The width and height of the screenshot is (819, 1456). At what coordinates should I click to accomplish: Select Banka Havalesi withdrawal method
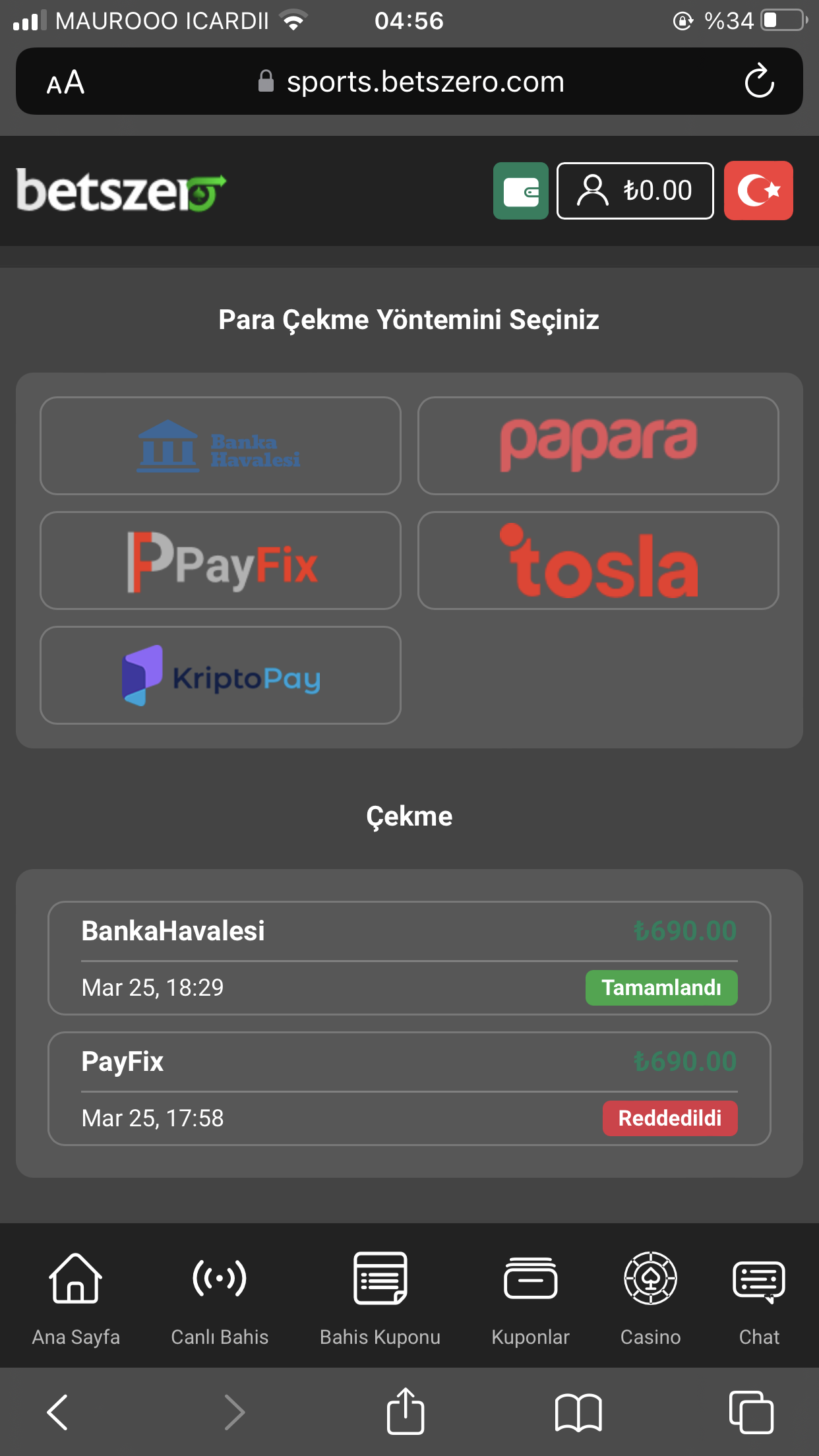coord(220,446)
